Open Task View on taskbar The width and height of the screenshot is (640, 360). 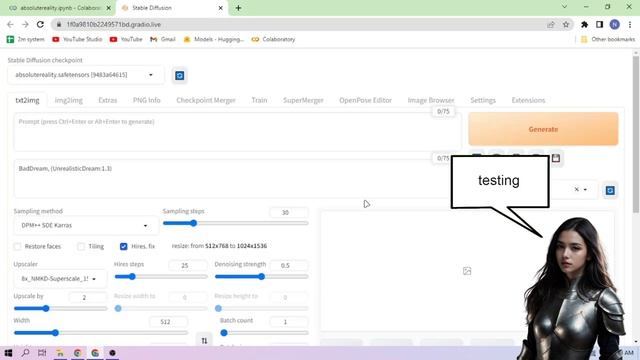pyautogui.click(x=42, y=353)
